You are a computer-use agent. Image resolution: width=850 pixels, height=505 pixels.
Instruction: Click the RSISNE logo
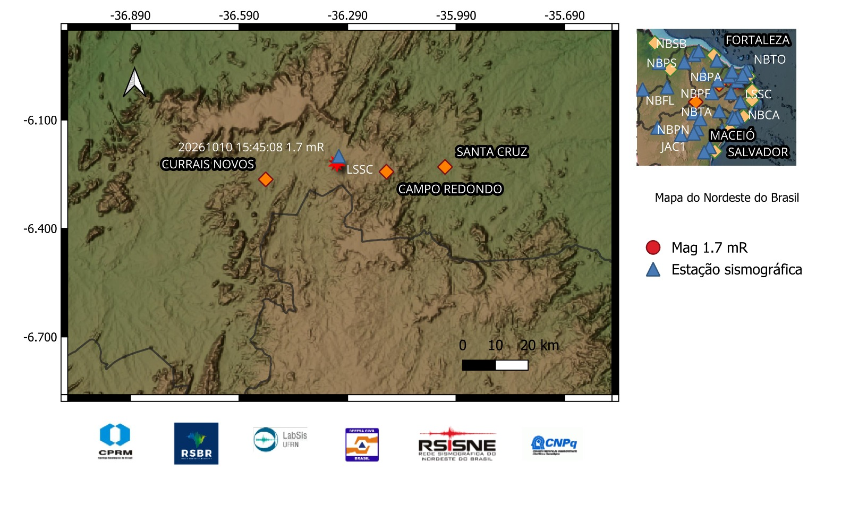457,444
